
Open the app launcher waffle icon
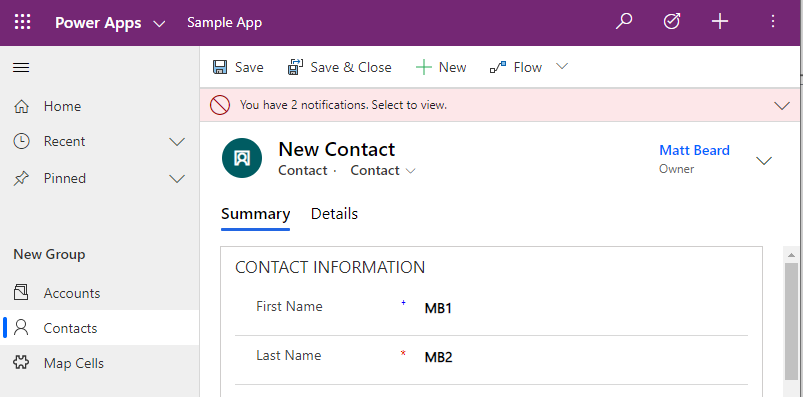(x=23, y=22)
